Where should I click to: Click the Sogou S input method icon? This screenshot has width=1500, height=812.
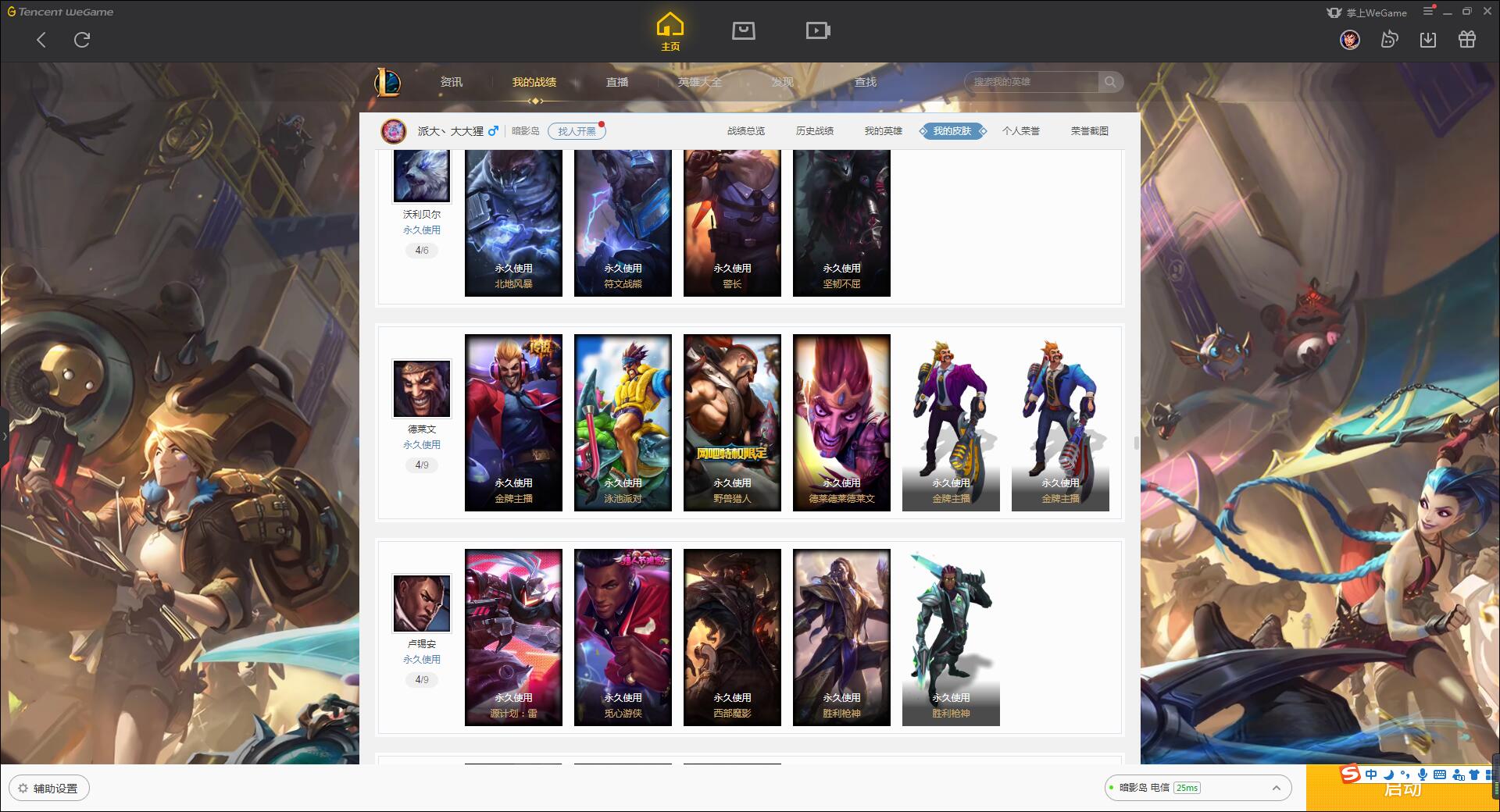(1350, 774)
